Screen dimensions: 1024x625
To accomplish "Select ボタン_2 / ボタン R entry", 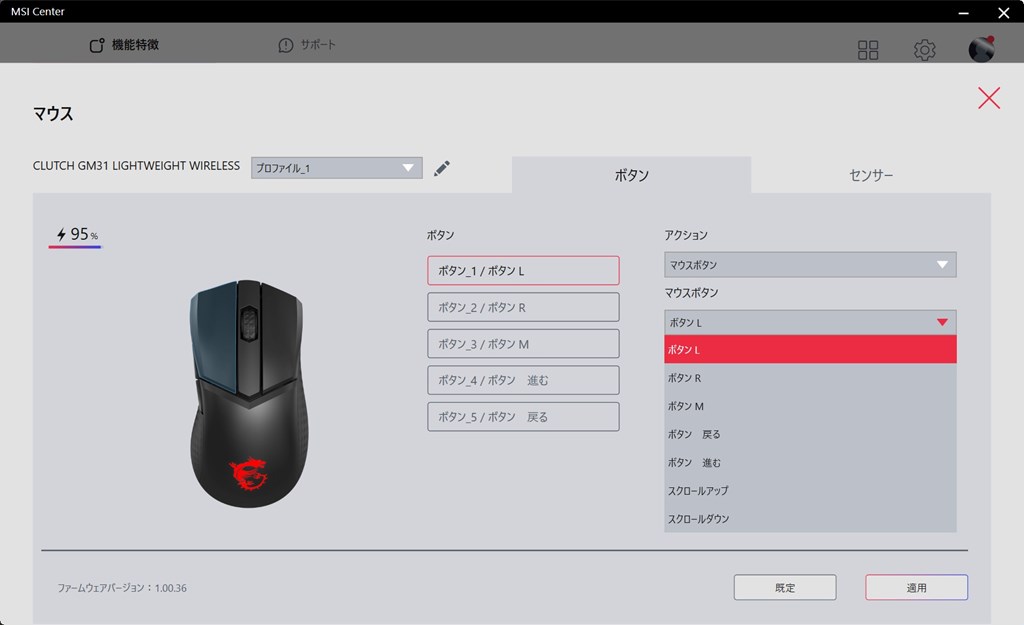I will (x=523, y=307).
